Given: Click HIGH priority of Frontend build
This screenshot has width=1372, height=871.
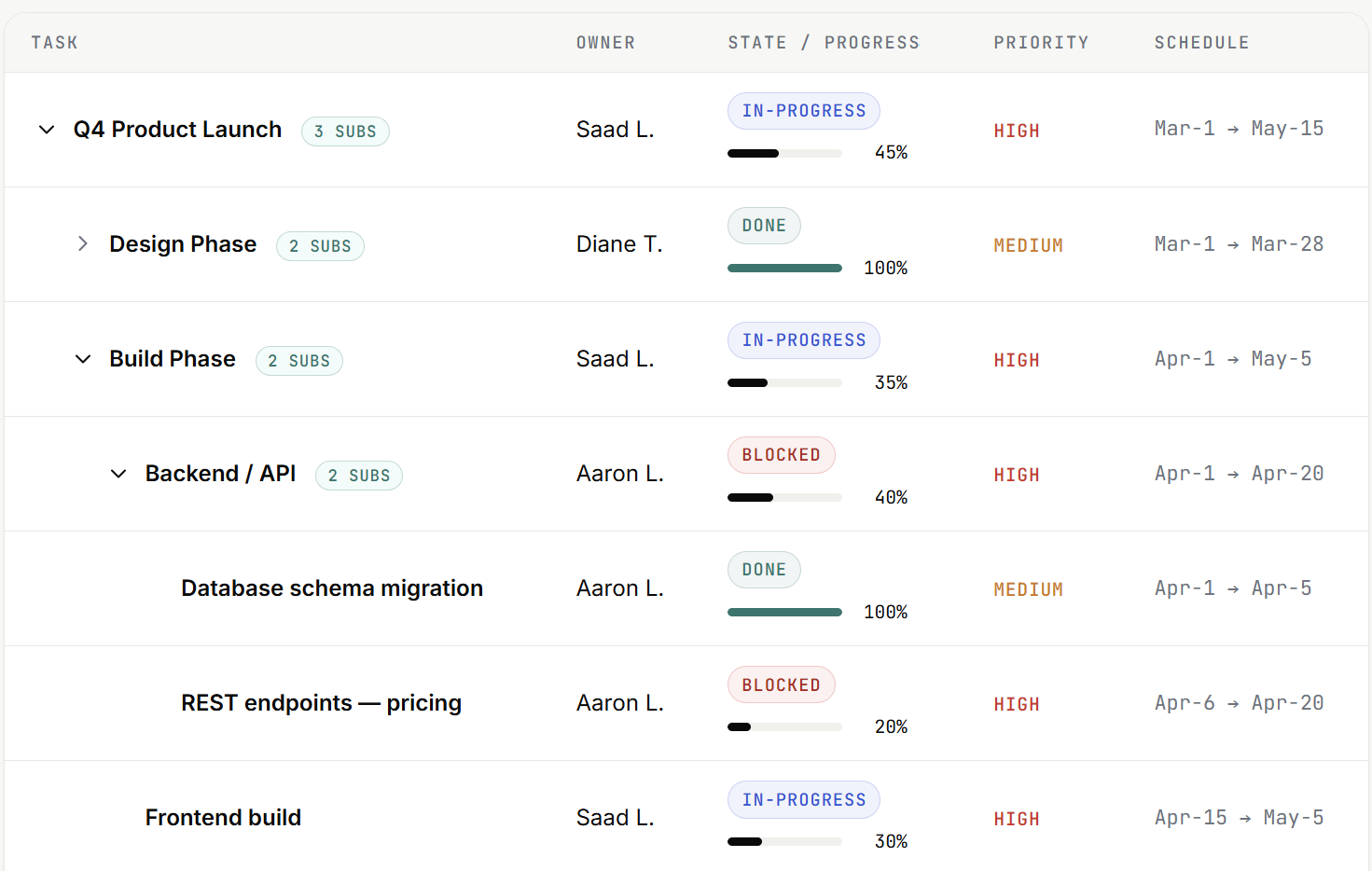Looking at the screenshot, I should 1017,820.
